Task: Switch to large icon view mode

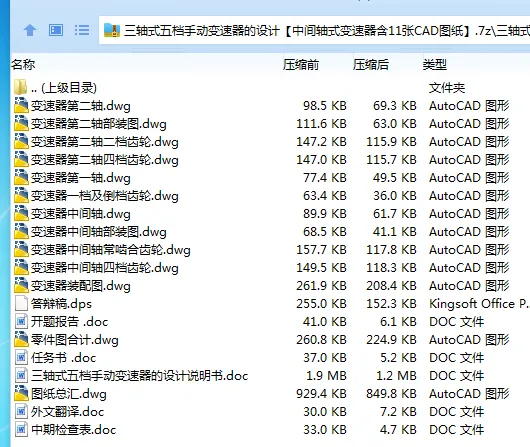Action: click(56, 30)
